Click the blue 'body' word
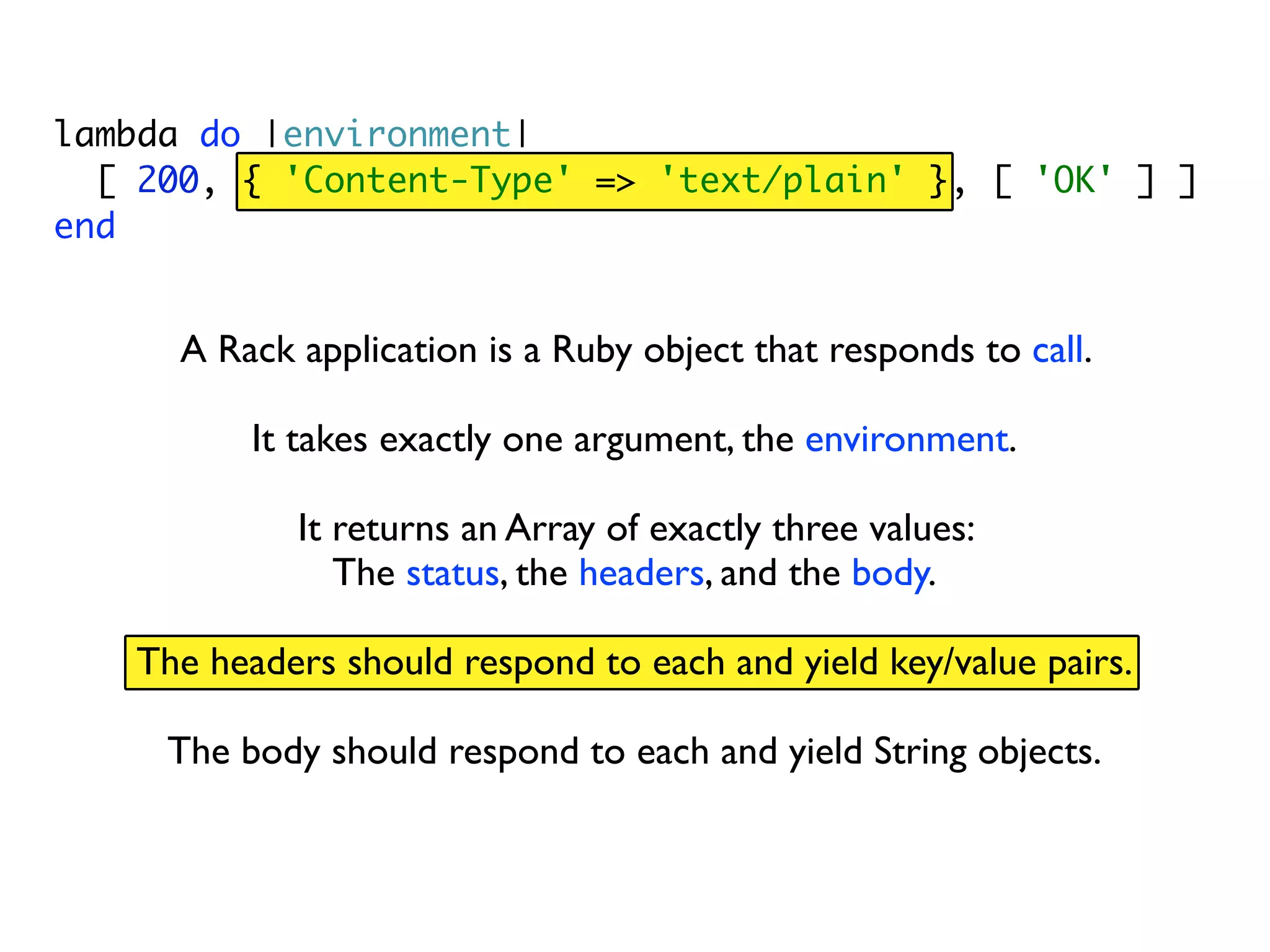Viewport: 1270px width, 952px height. (x=889, y=573)
